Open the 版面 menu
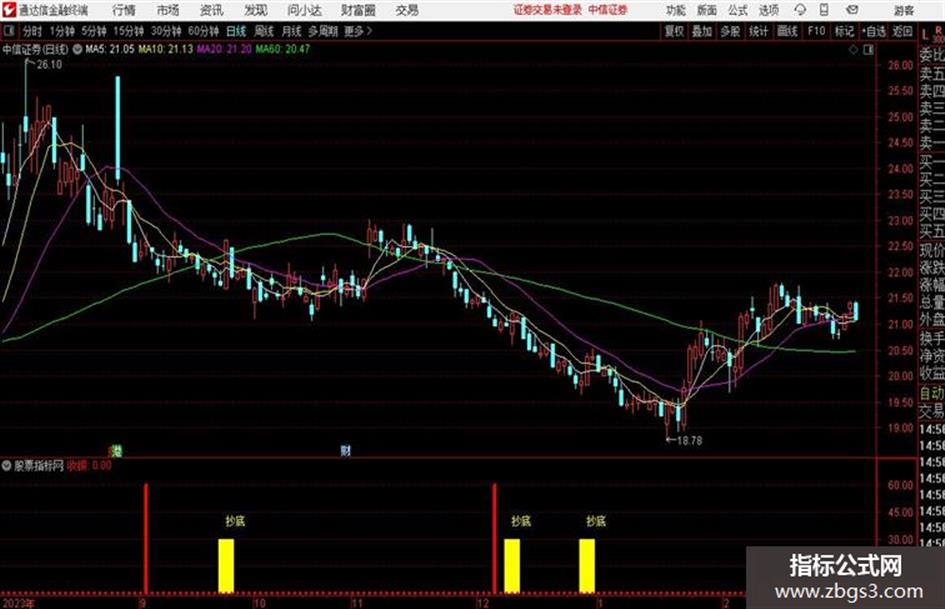This screenshot has height=609, width=945. click(x=706, y=10)
